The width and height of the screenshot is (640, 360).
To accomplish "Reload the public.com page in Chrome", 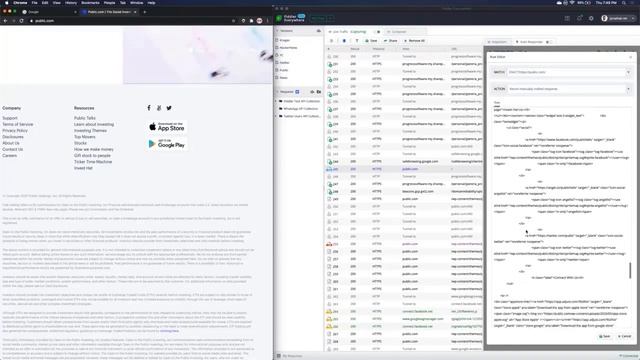I will click(x=21, y=20).
